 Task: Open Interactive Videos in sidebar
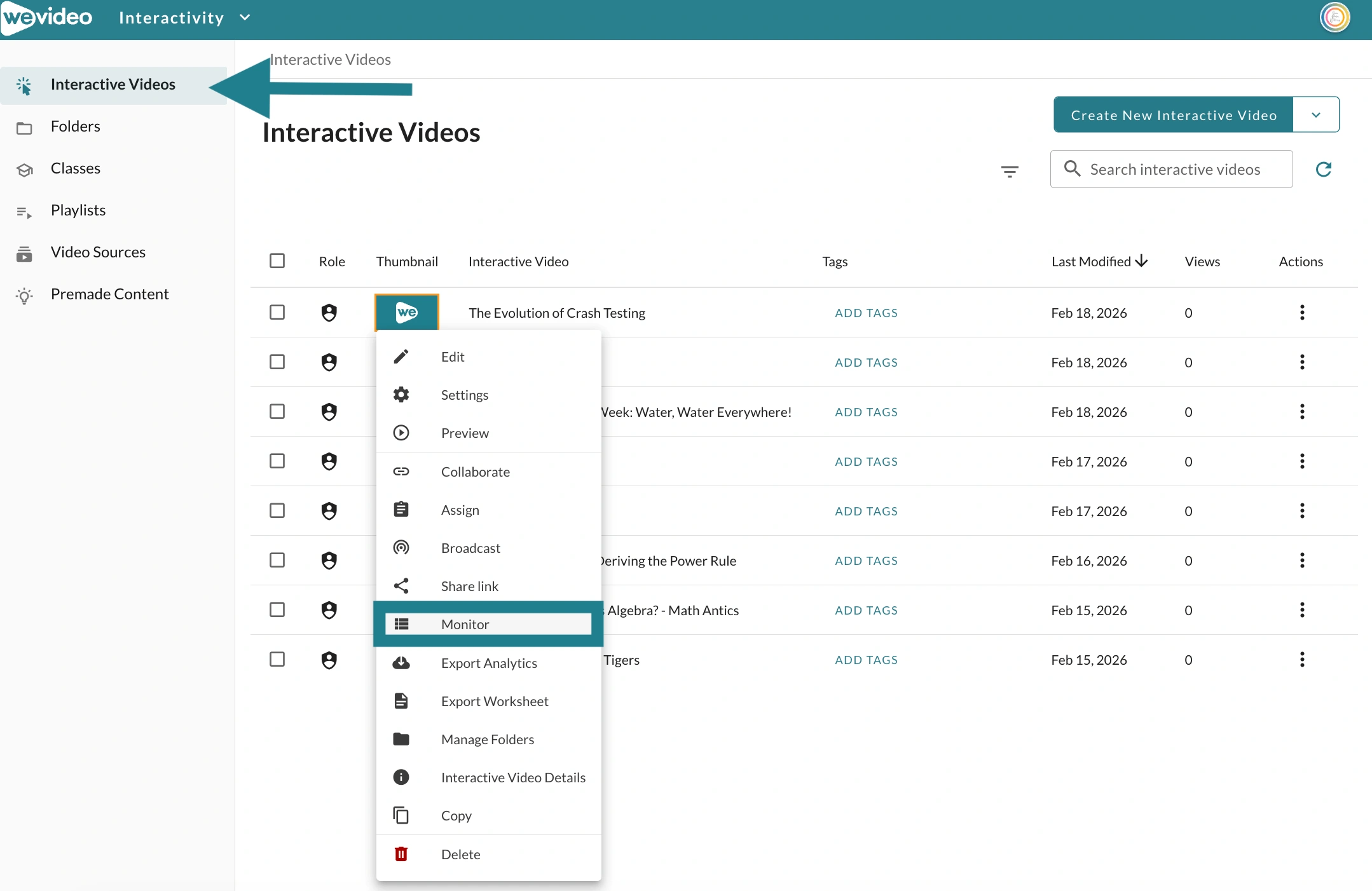[113, 85]
